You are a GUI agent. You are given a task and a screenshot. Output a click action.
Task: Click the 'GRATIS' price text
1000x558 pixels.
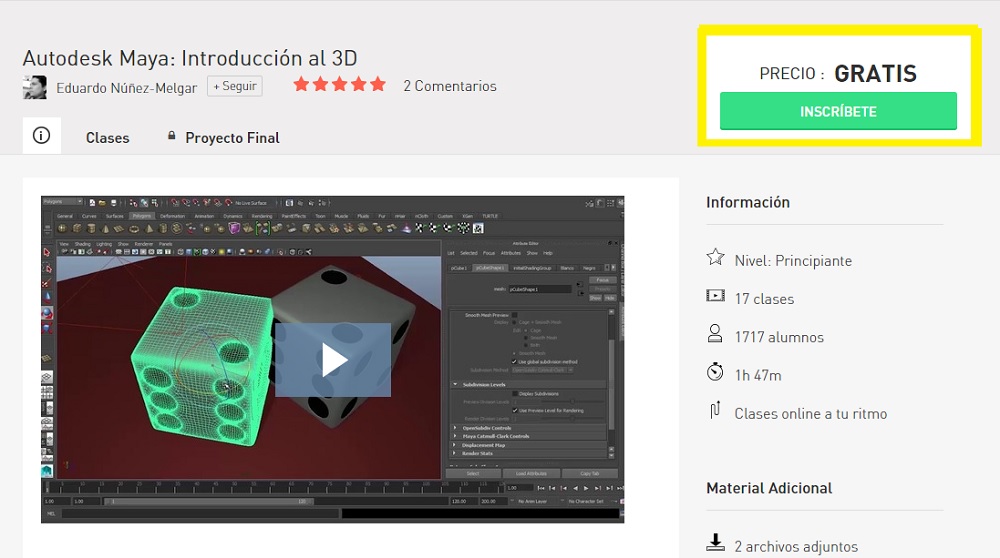click(x=876, y=74)
